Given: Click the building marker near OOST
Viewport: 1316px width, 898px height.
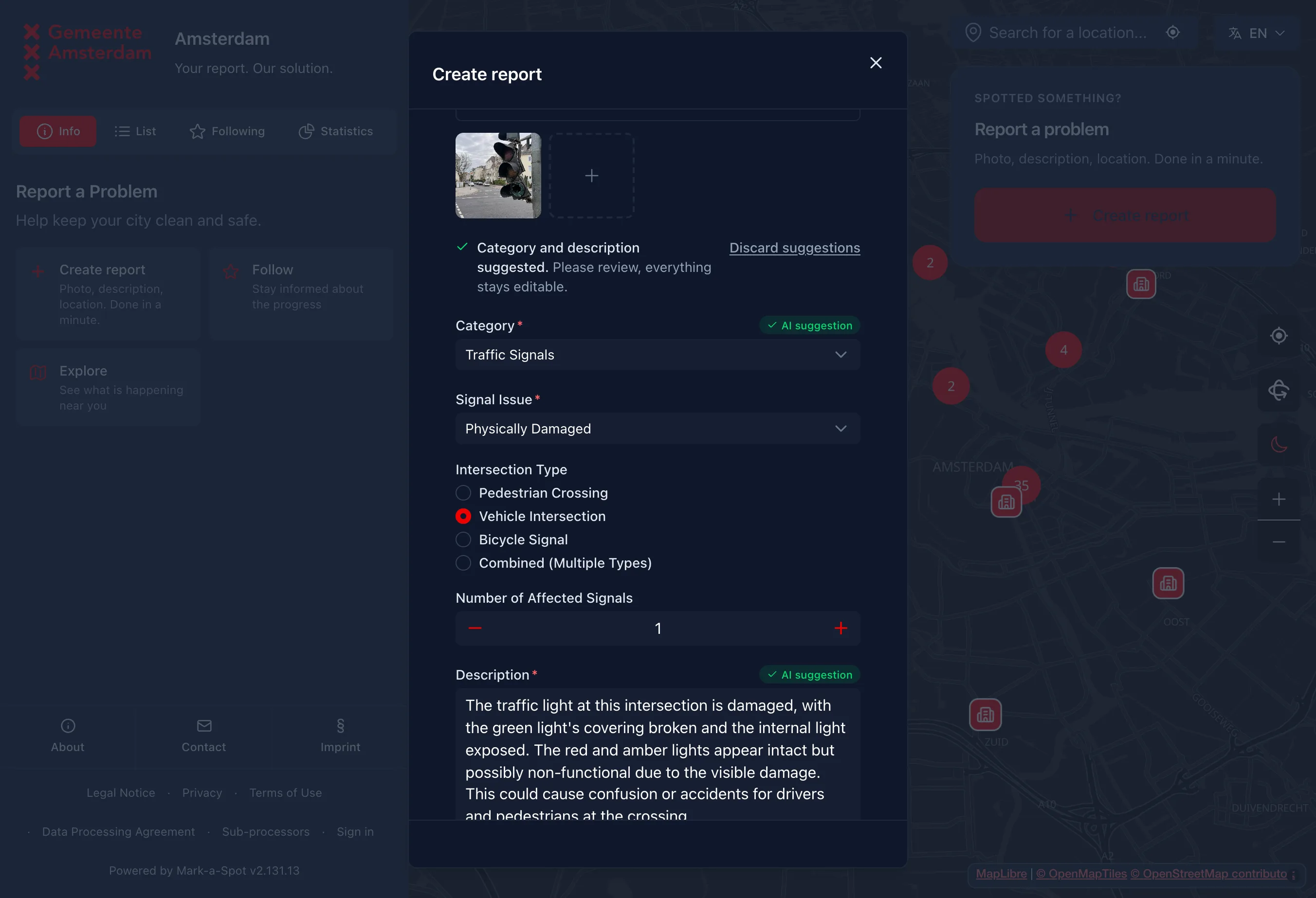Looking at the screenshot, I should (x=1168, y=583).
